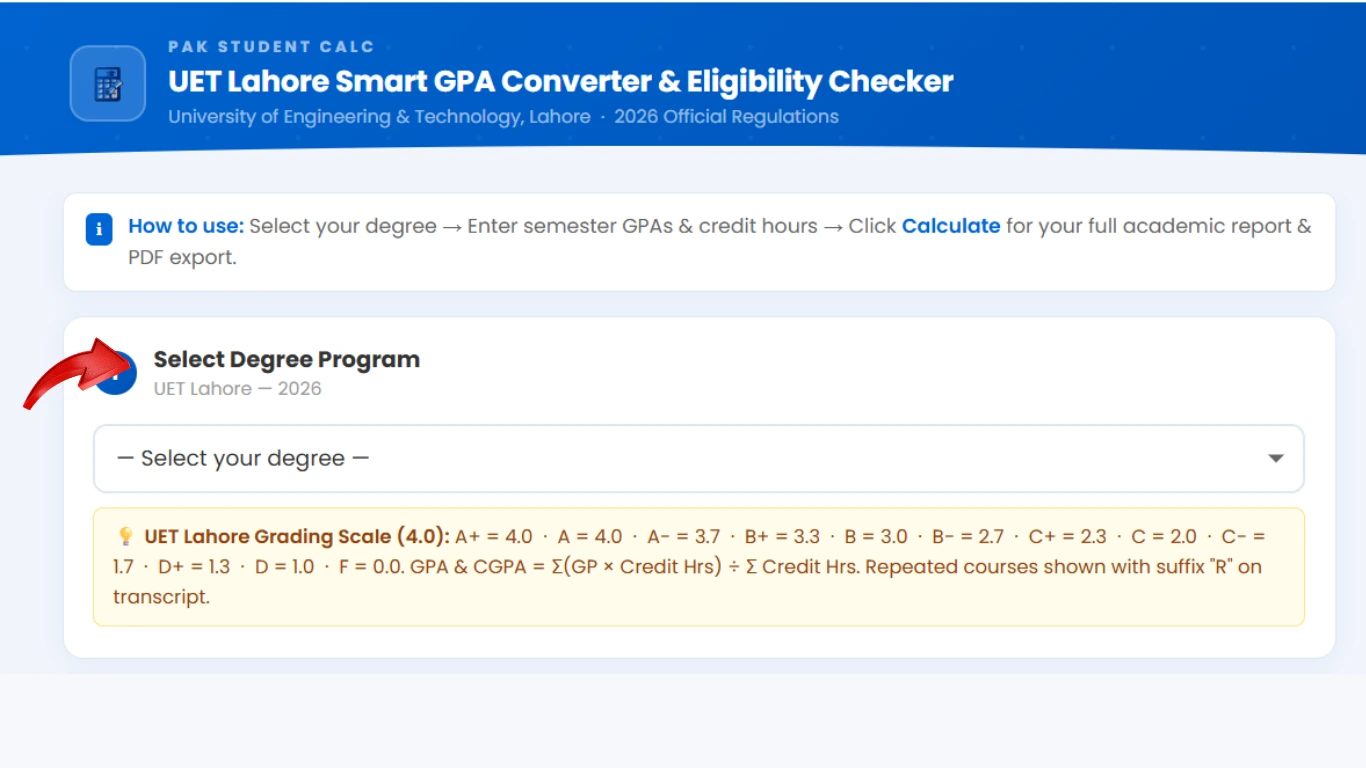
Task: Click the "Calculate" highlighted link text
Action: tap(950, 226)
